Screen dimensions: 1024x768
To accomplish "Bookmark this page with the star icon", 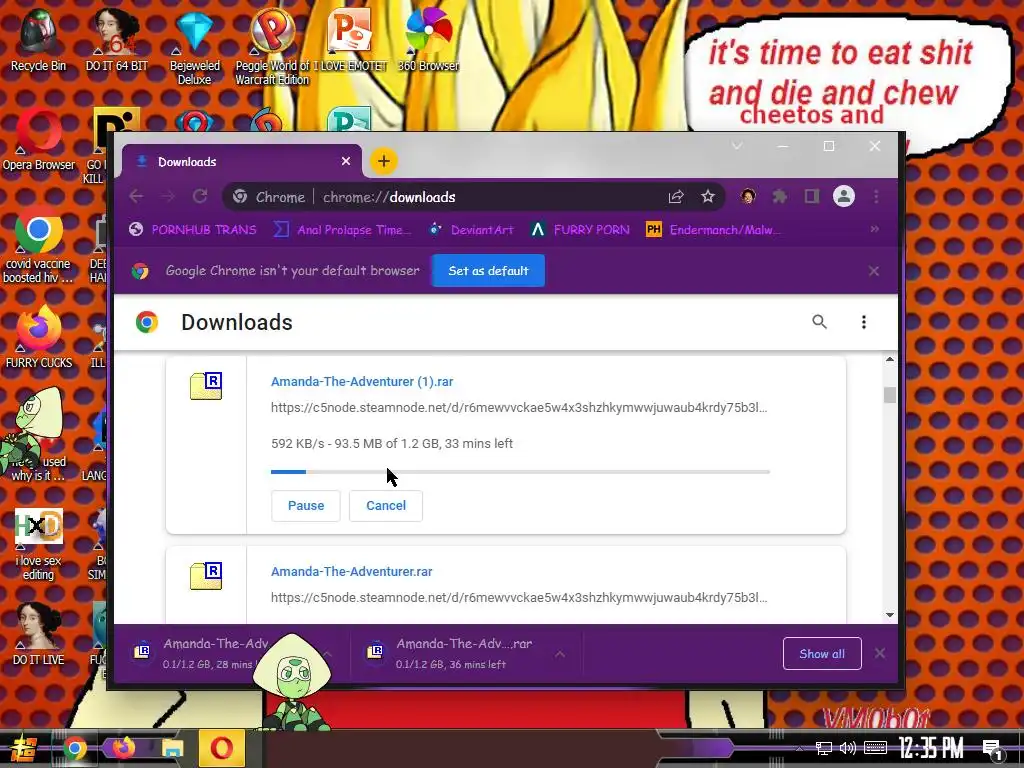I will click(x=708, y=197).
